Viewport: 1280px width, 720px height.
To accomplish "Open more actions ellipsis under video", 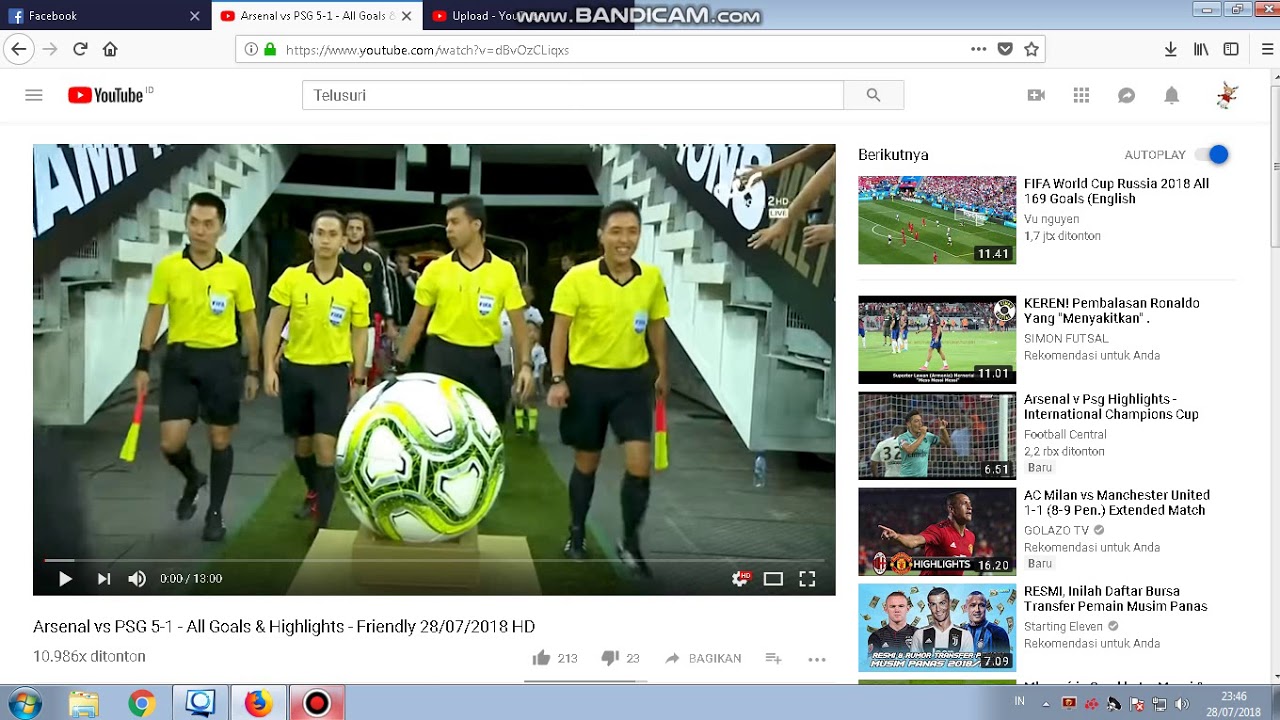I will point(817,659).
